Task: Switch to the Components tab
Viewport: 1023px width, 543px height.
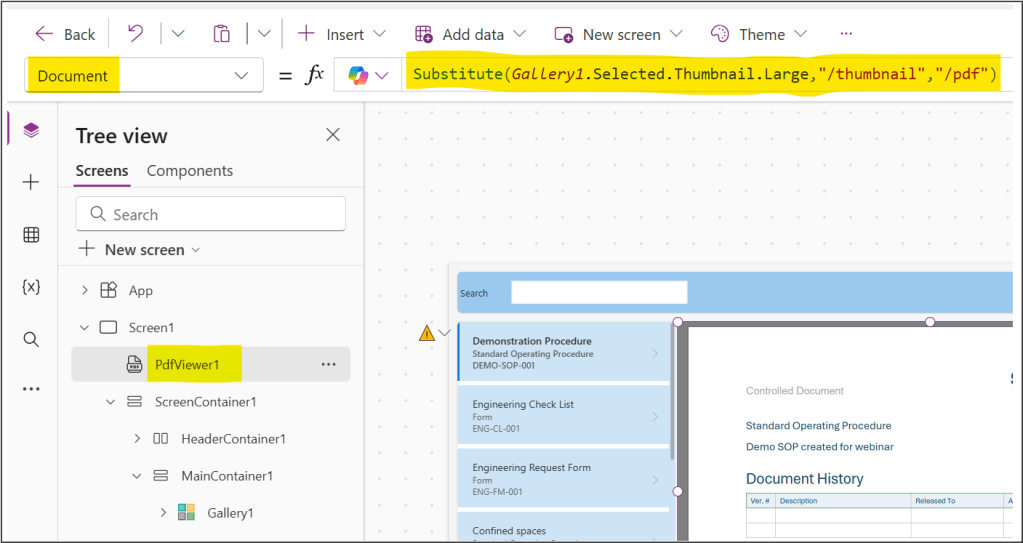Action: 190,171
